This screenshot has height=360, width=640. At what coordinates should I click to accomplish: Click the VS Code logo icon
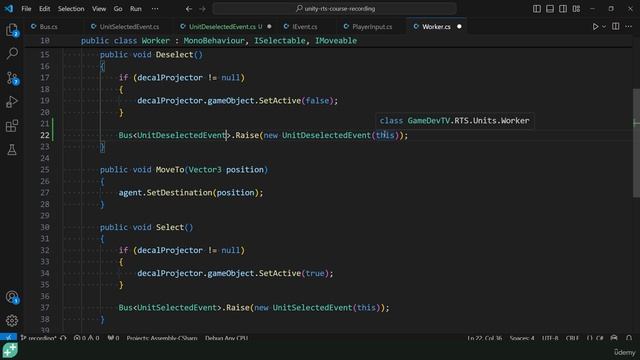[x=9, y=9]
